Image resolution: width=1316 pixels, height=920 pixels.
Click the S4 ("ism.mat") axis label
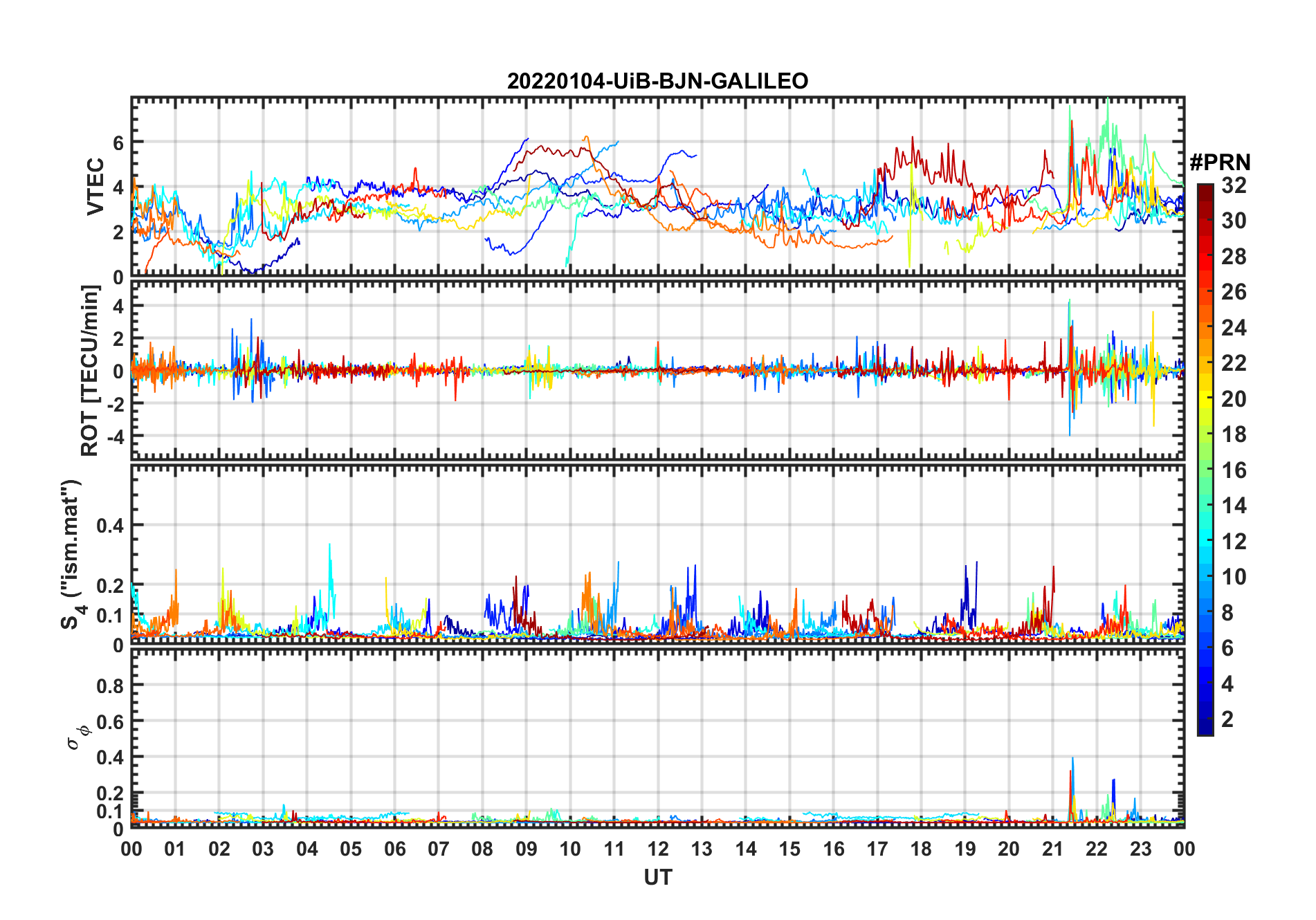click(71, 554)
